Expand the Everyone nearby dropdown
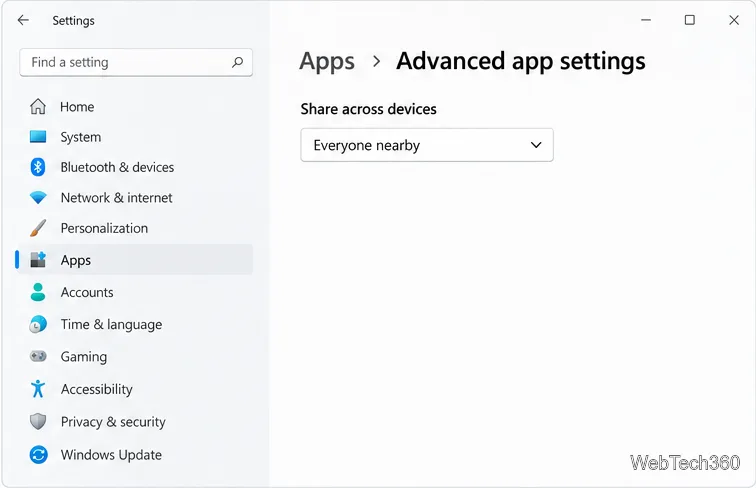Viewport: 756px width, 488px height. click(x=427, y=145)
